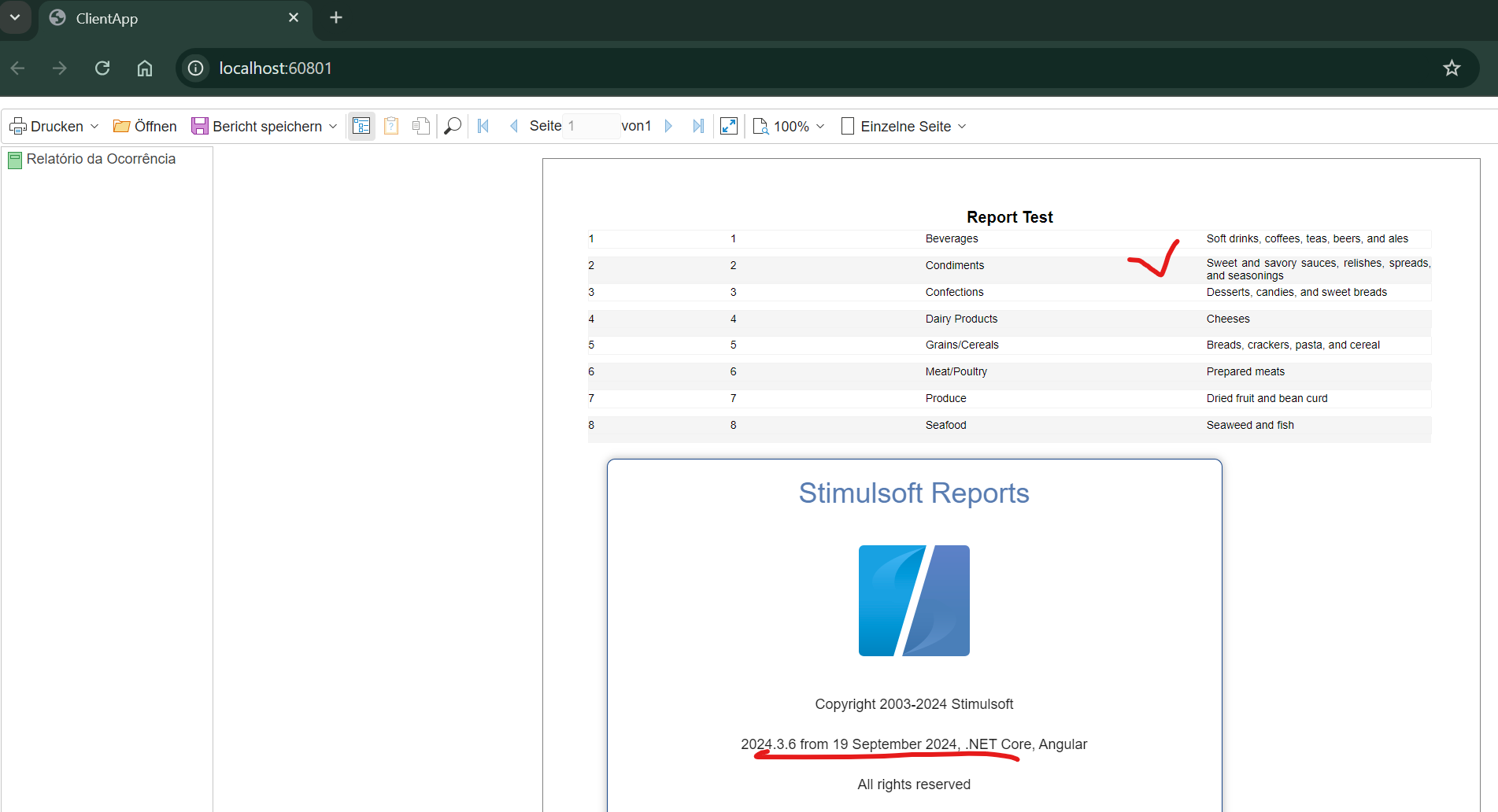Screen dimensions: 1498x812
Task: Click the Cheeses description cell
Action: (x=1228, y=319)
